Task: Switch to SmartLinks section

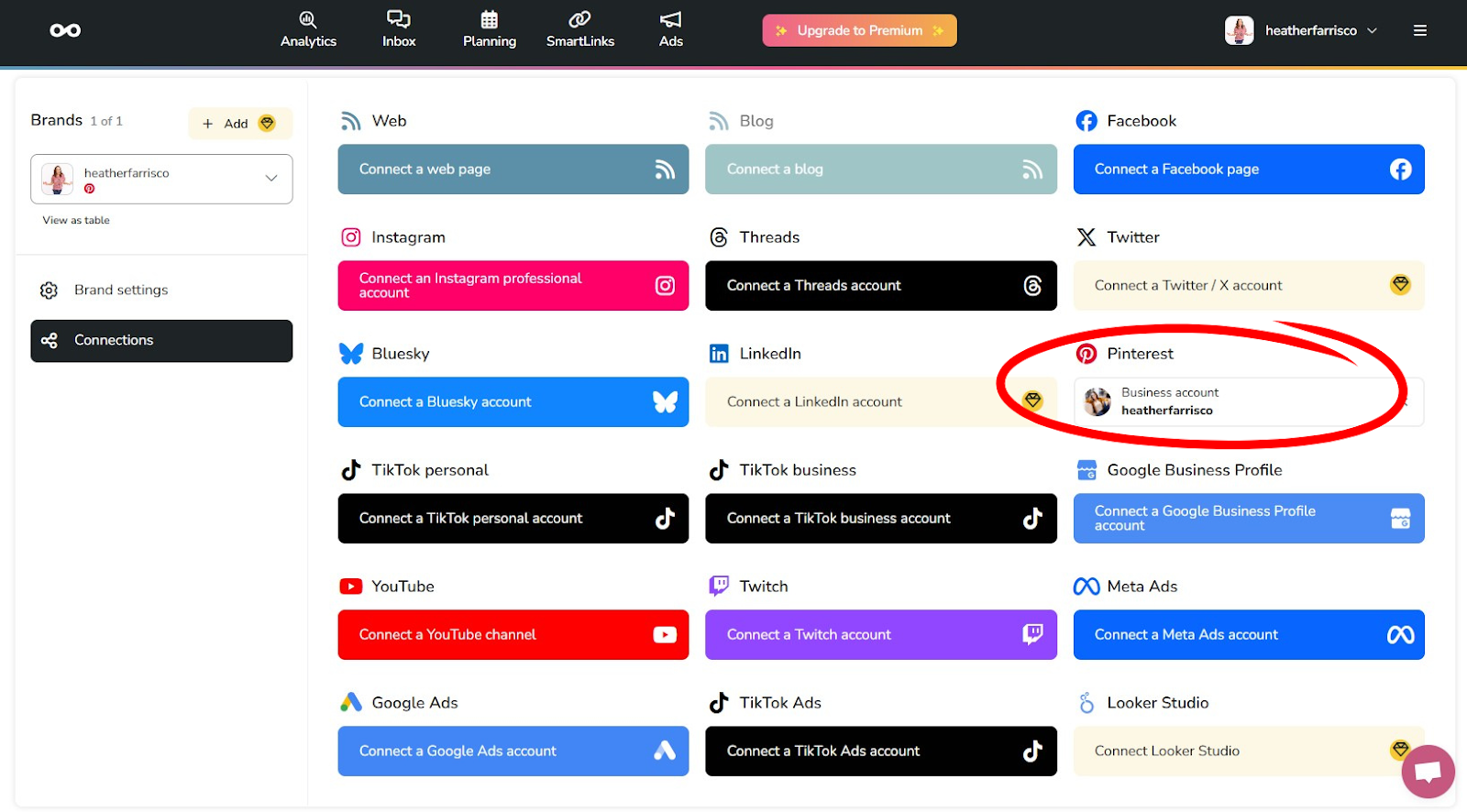Action: tap(580, 30)
